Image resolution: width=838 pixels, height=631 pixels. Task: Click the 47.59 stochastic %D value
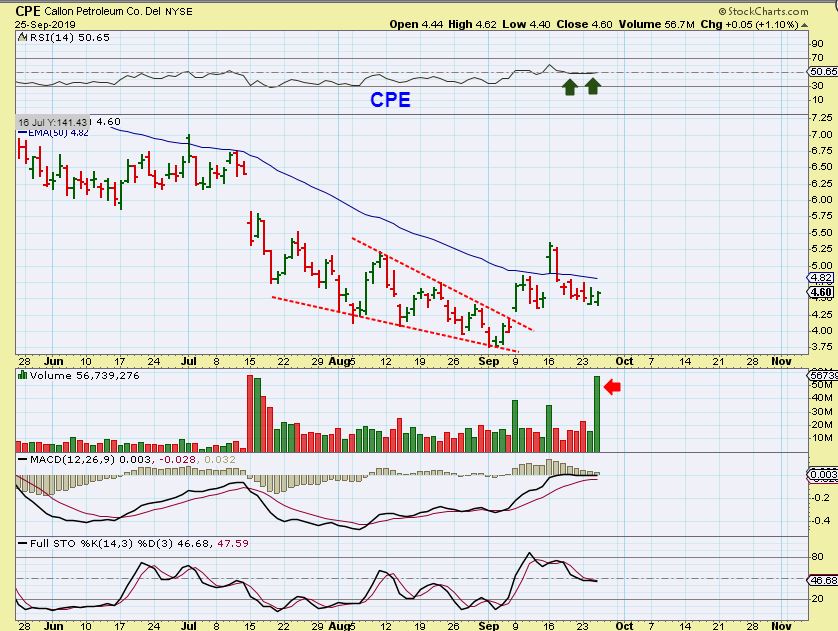click(x=232, y=543)
